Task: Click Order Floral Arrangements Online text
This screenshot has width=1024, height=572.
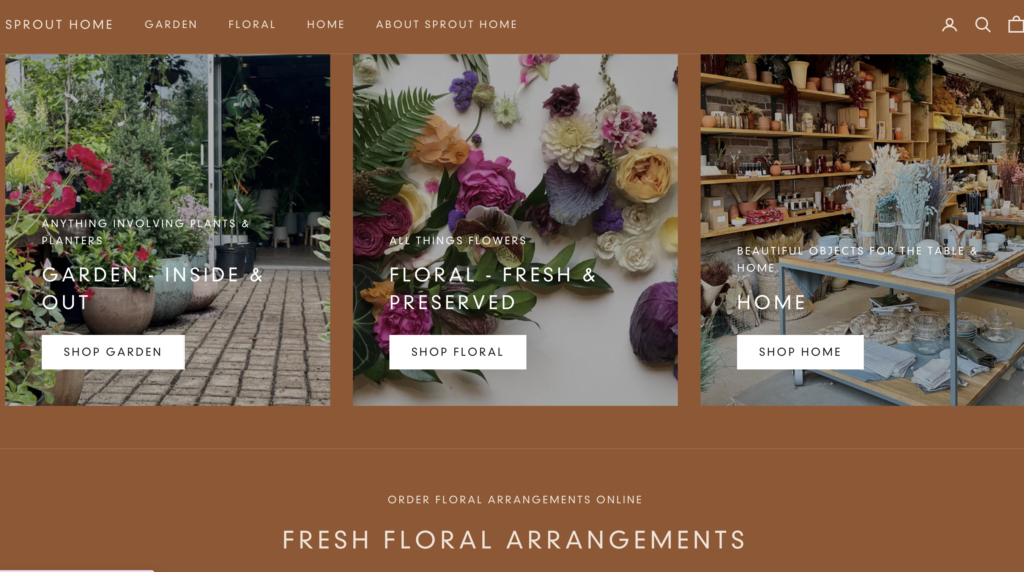Action: [x=515, y=500]
